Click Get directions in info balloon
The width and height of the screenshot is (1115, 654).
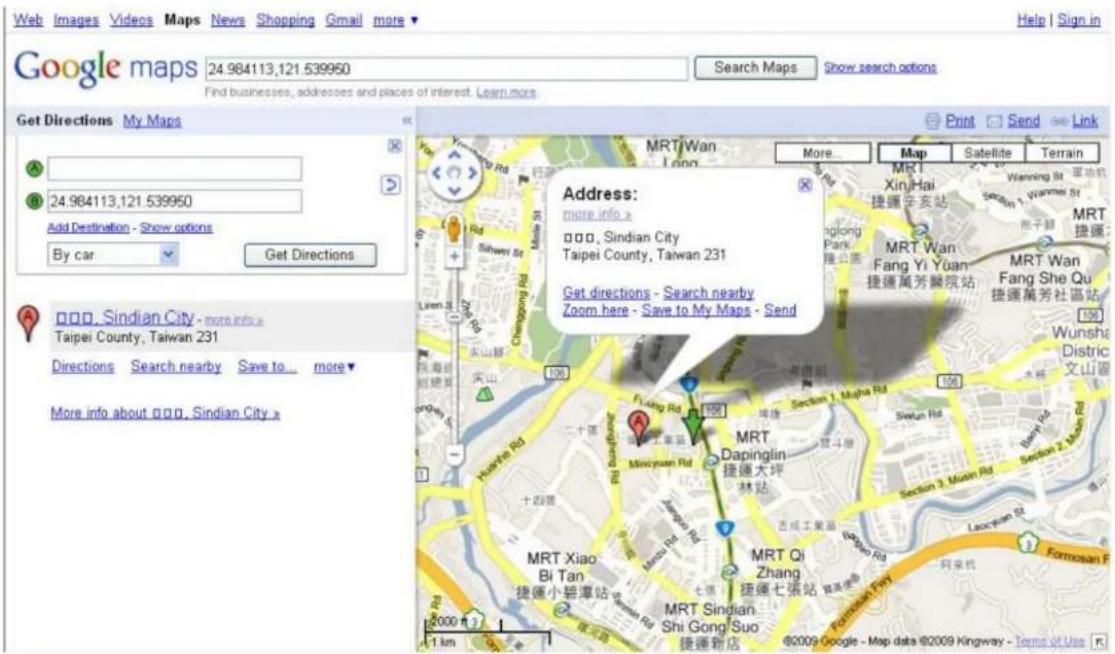pos(607,293)
